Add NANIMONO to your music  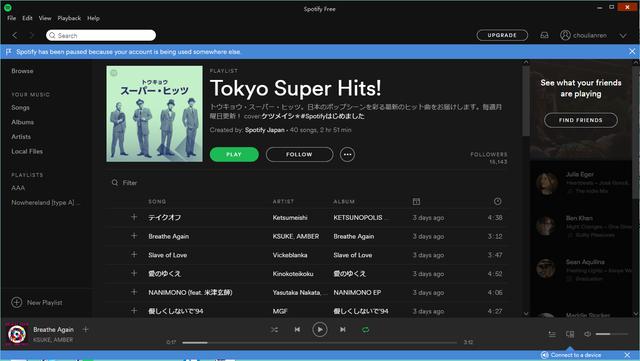(x=134, y=292)
